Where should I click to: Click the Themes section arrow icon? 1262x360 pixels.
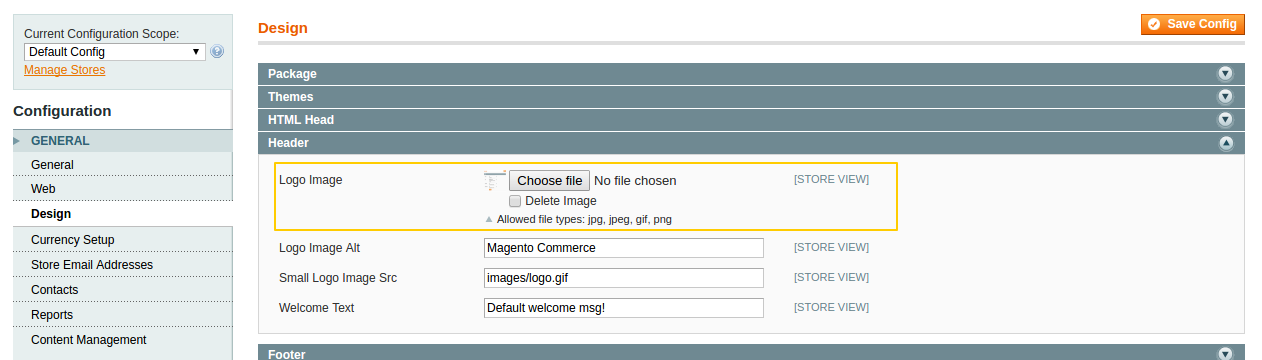[1225, 97]
